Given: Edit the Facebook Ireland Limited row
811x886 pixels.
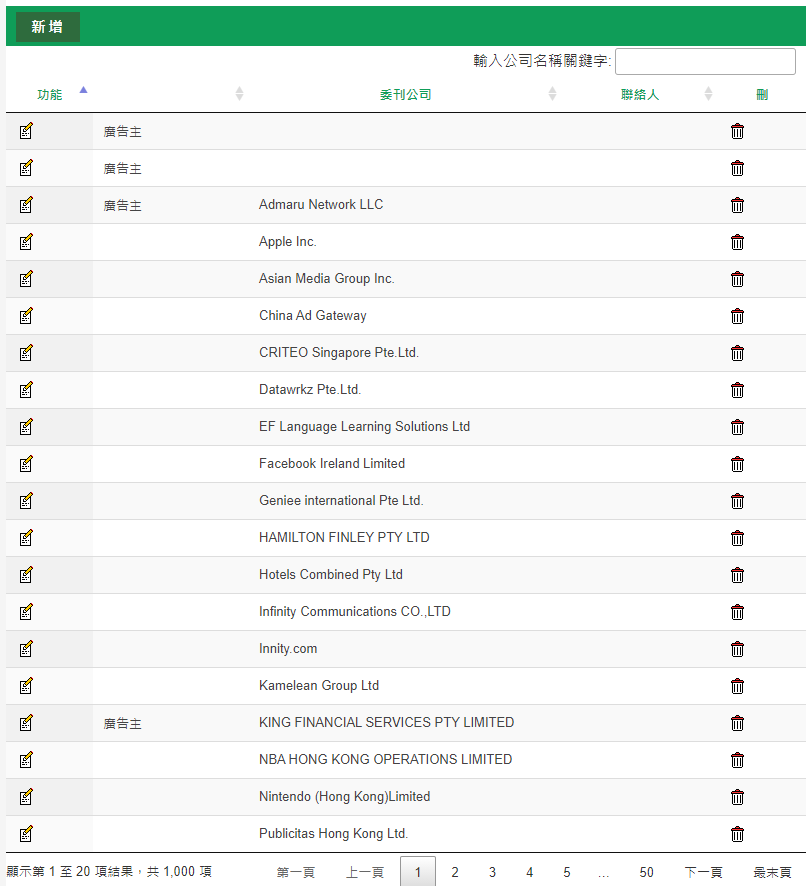Looking at the screenshot, I should coord(26,464).
